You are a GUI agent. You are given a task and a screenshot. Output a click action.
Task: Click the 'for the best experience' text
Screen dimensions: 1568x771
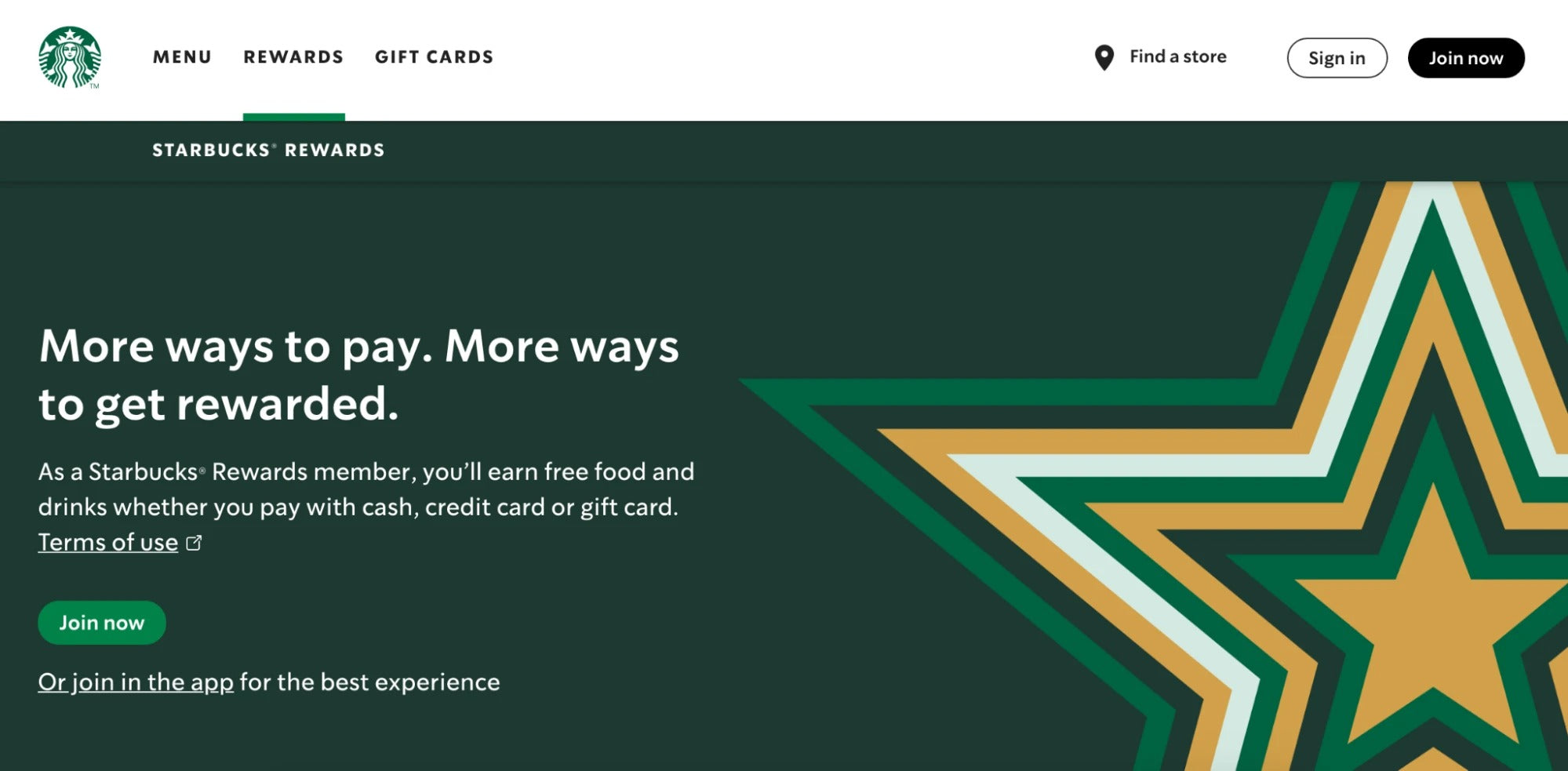(x=369, y=682)
